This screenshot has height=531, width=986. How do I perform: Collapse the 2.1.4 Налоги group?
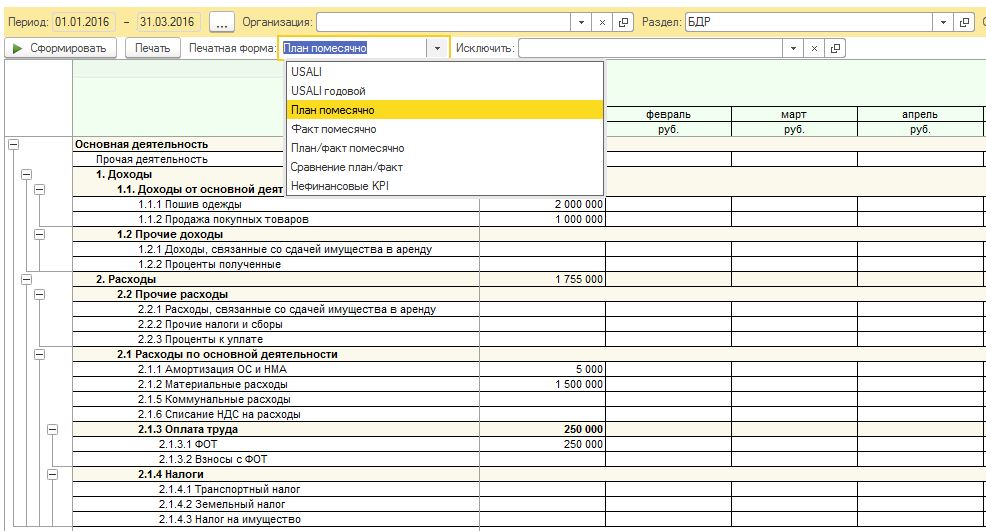point(53,475)
